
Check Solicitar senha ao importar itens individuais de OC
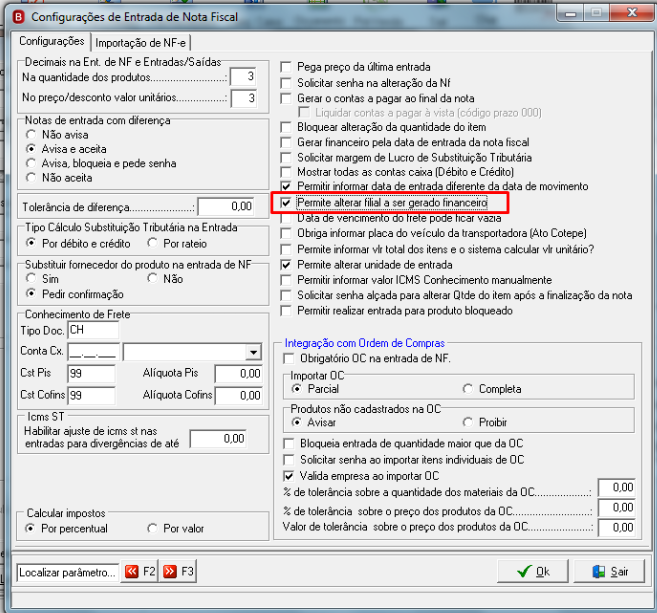point(289,460)
